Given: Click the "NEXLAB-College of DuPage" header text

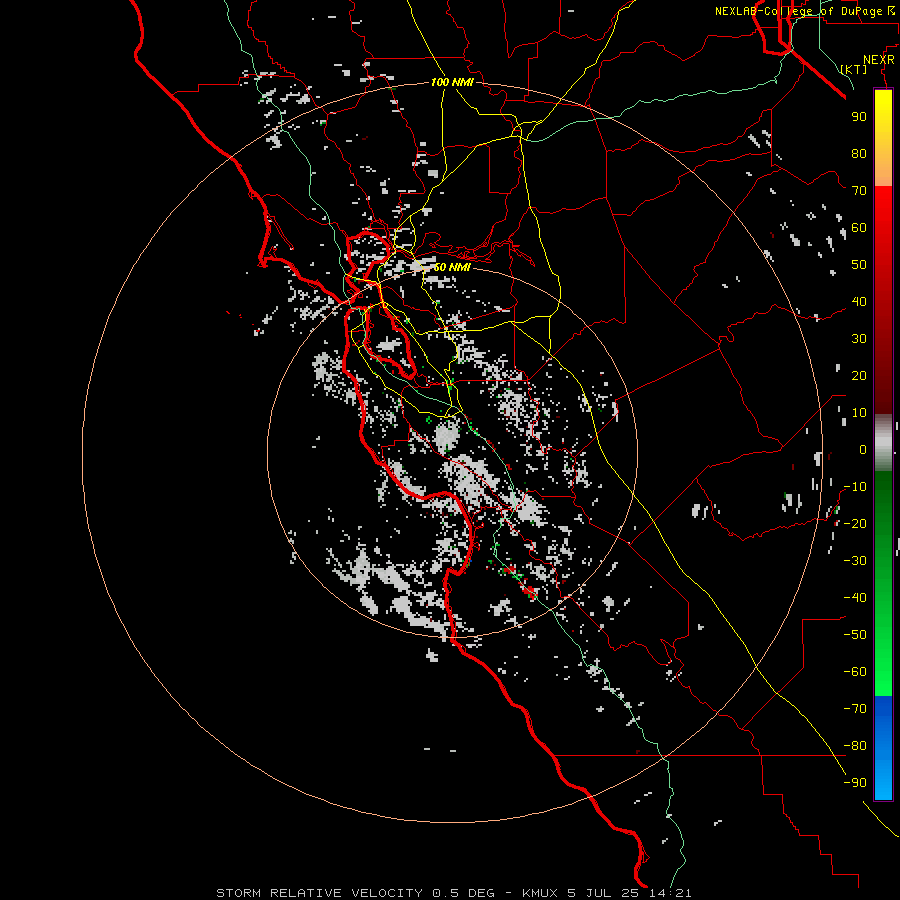Looking at the screenshot, I should tap(798, 11).
